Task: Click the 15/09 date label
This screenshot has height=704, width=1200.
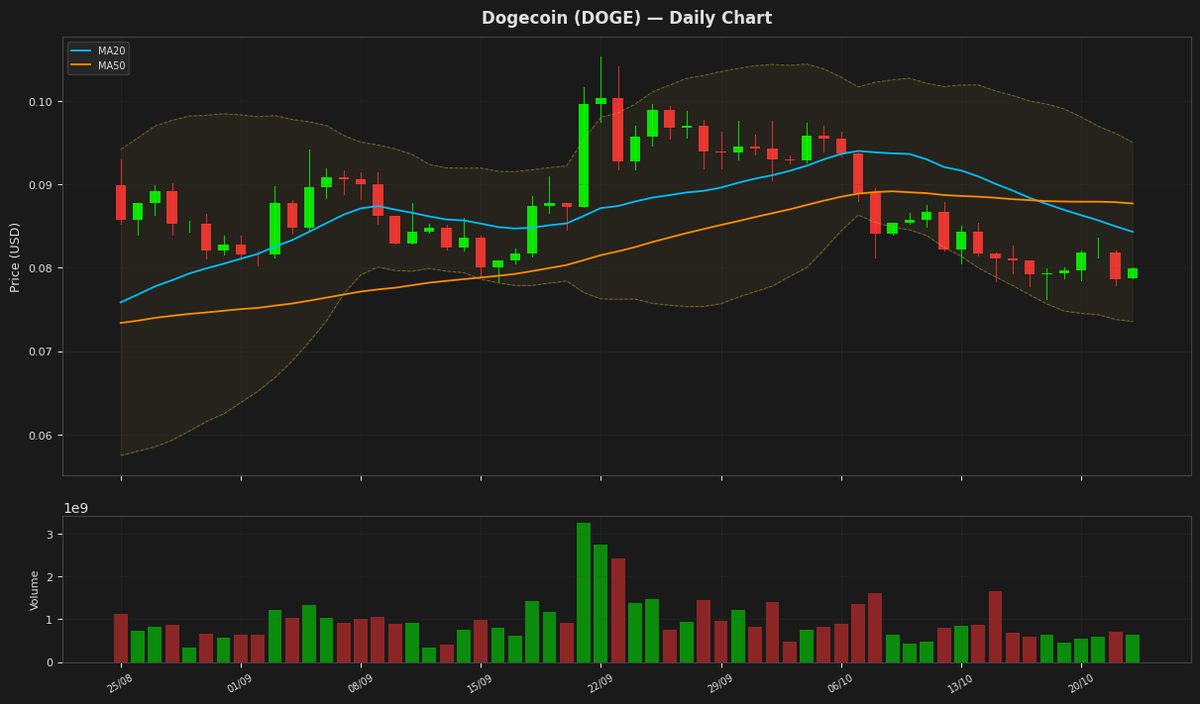Action: 479,683
